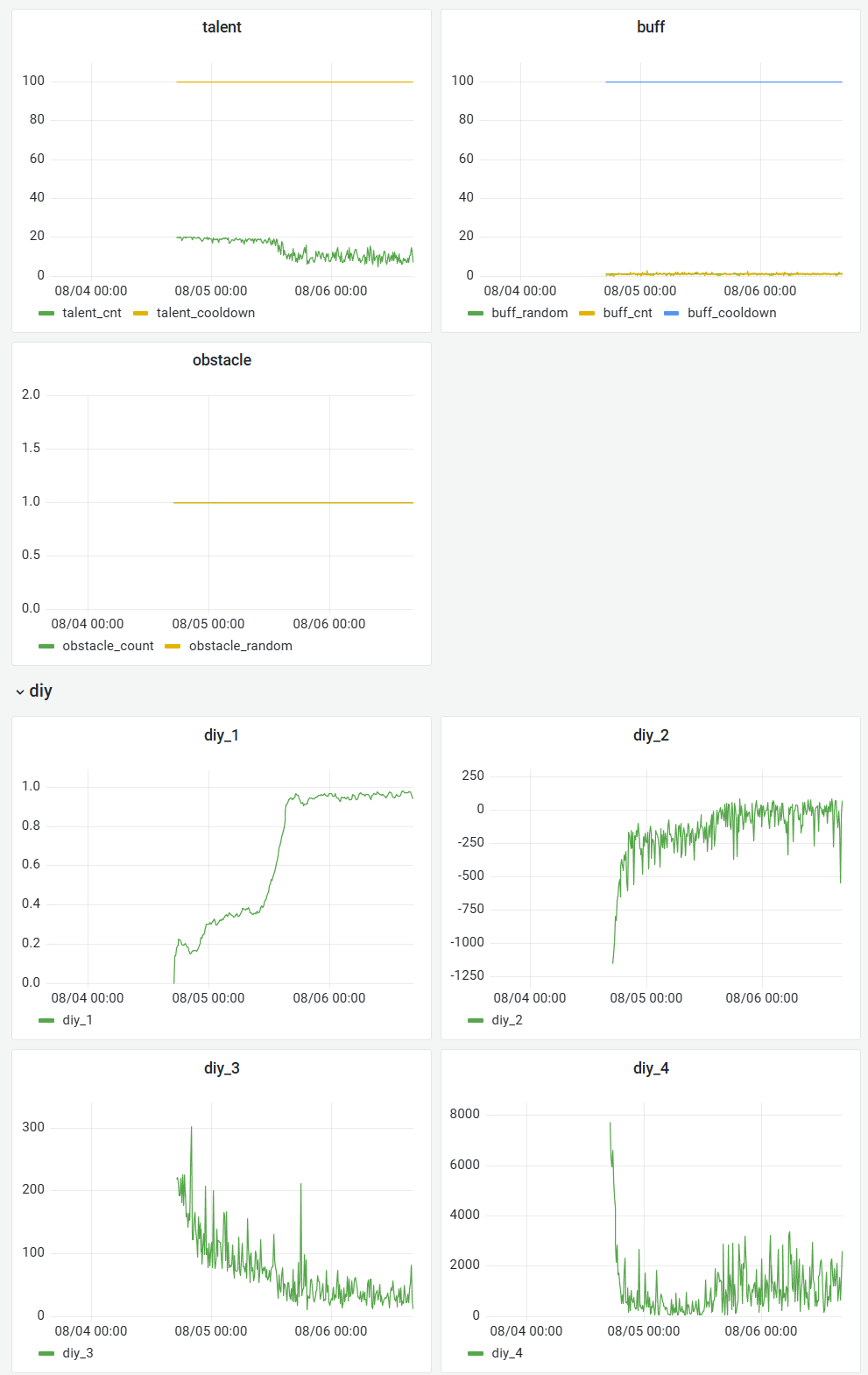The height and width of the screenshot is (1375, 868).
Task: Open the diy_4 panel header menu
Action: pos(650,1068)
